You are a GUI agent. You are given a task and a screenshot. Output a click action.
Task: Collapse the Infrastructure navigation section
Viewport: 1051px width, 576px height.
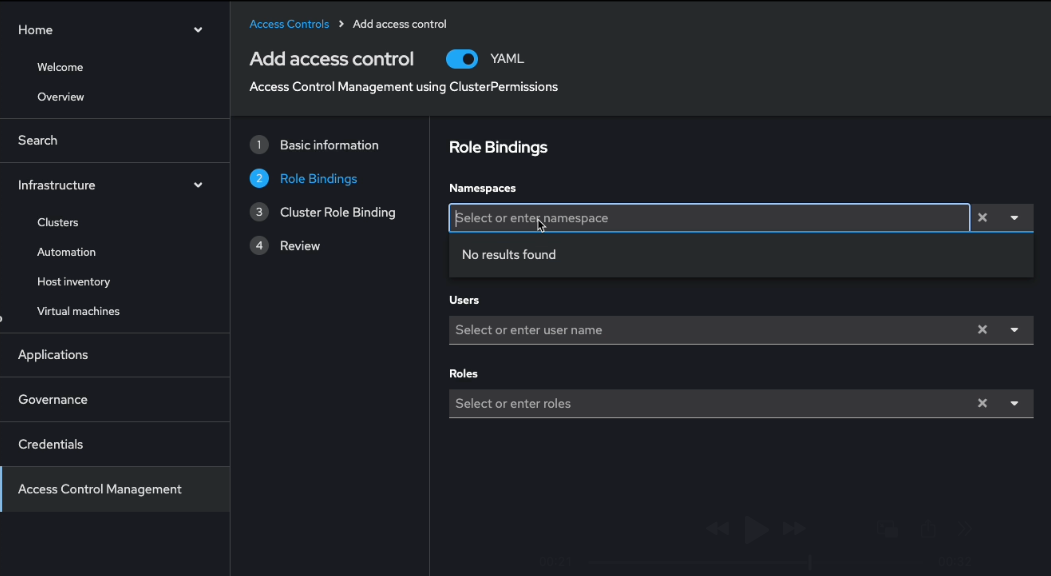(197, 185)
